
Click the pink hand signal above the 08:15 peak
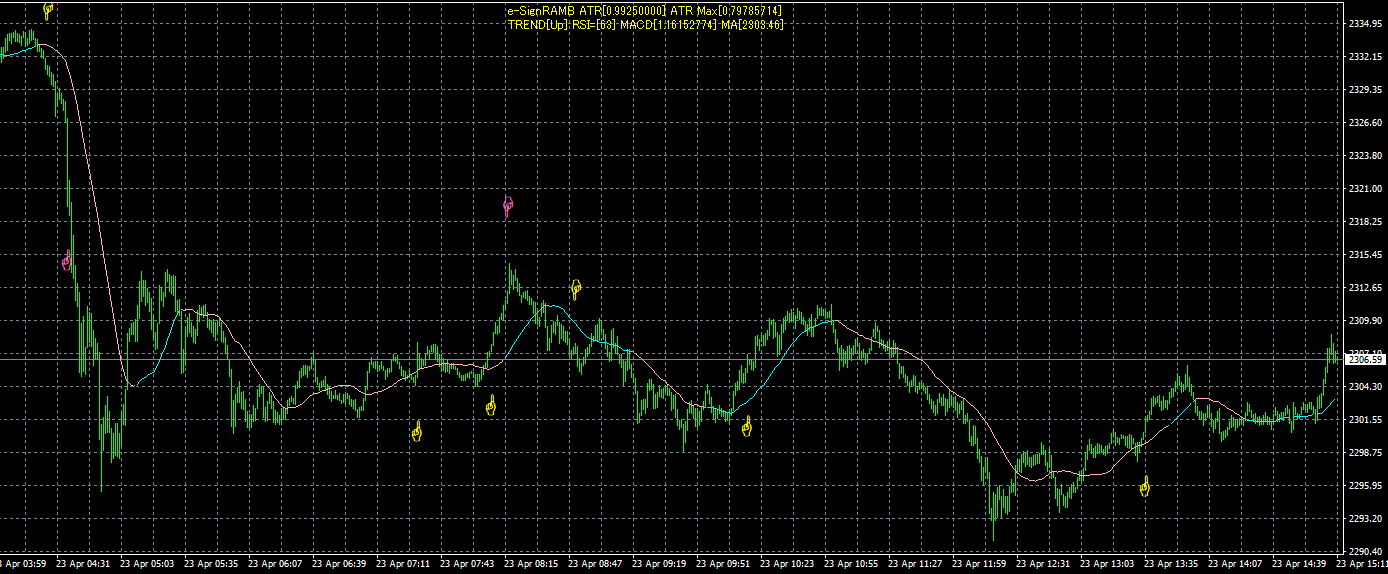coord(508,207)
